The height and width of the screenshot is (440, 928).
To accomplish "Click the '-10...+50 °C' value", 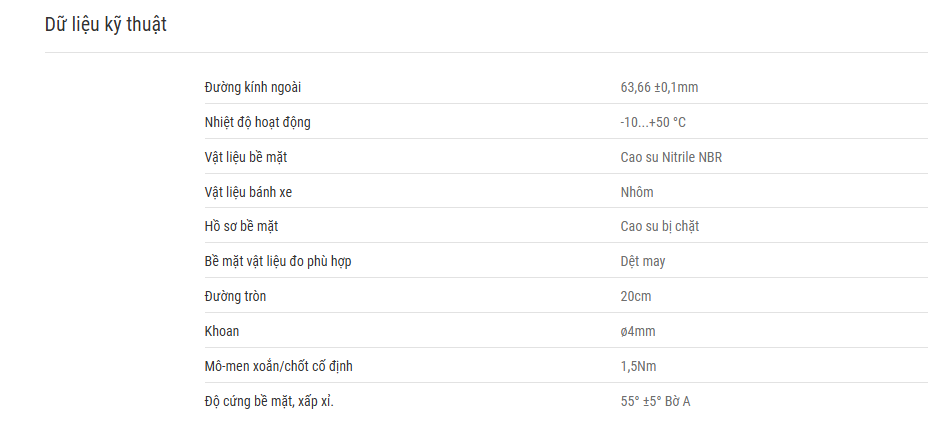I will click(653, 123).
